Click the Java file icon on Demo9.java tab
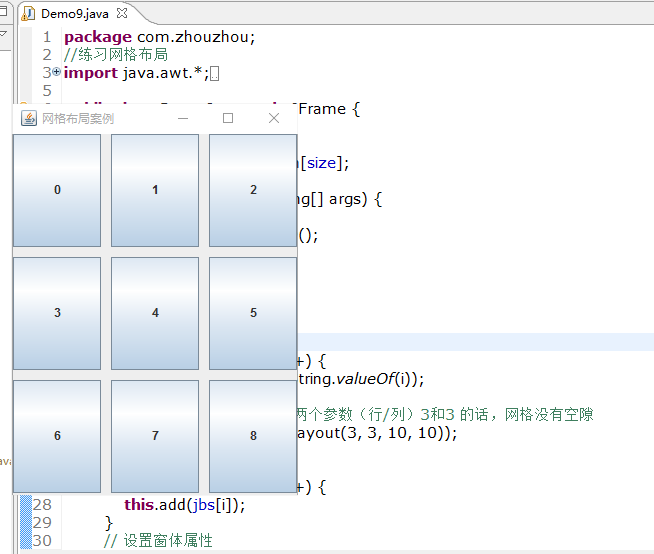Viewport: 654px width, 554px height. (28, 14)
